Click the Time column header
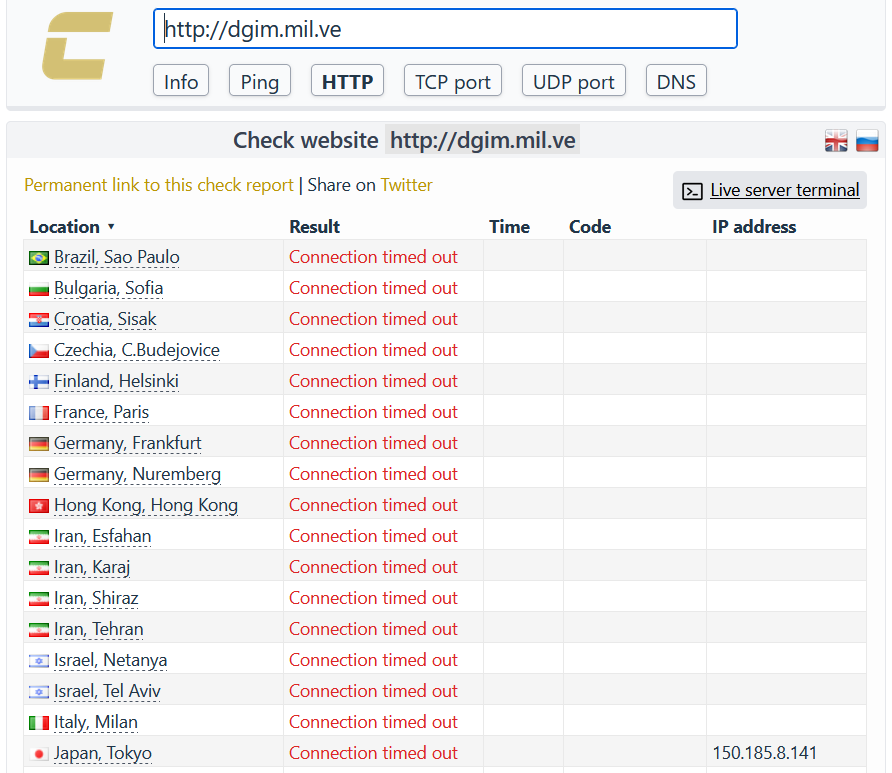Image resolution: width=892 pixels, height=773 pixels. [510, 227]
